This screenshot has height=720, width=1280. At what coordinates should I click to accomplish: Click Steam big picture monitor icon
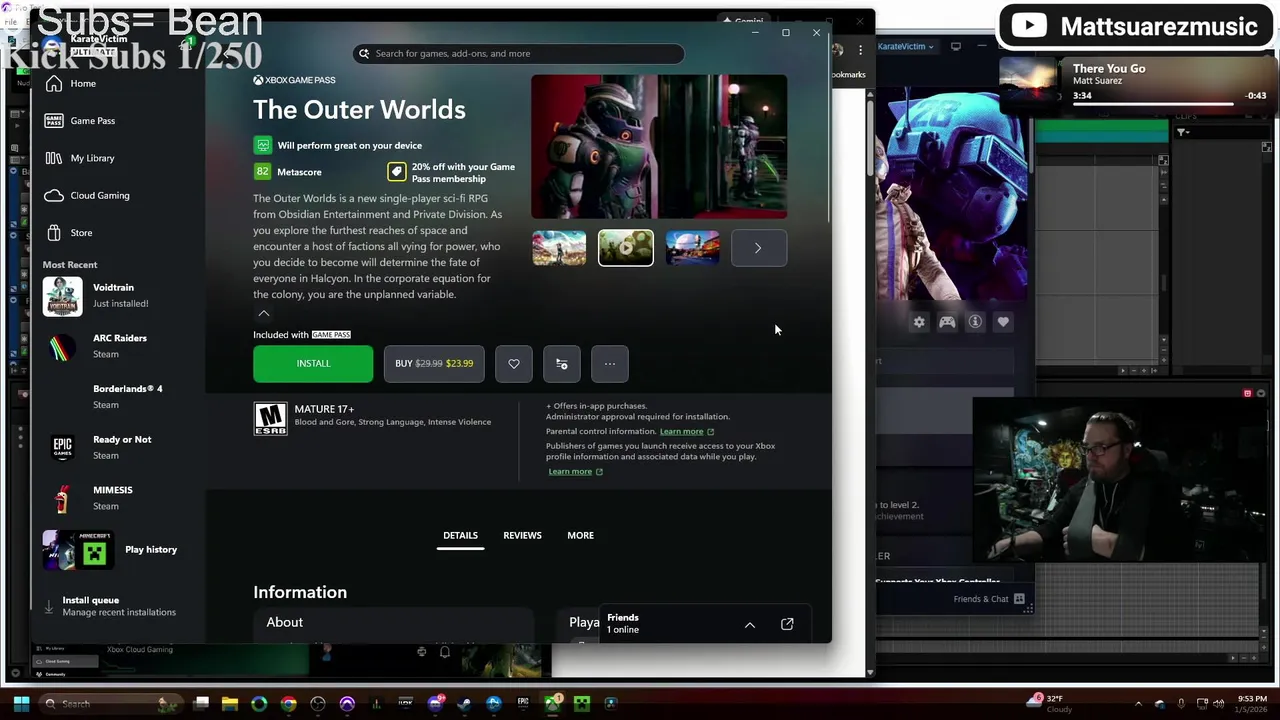[x=956, y=46]
